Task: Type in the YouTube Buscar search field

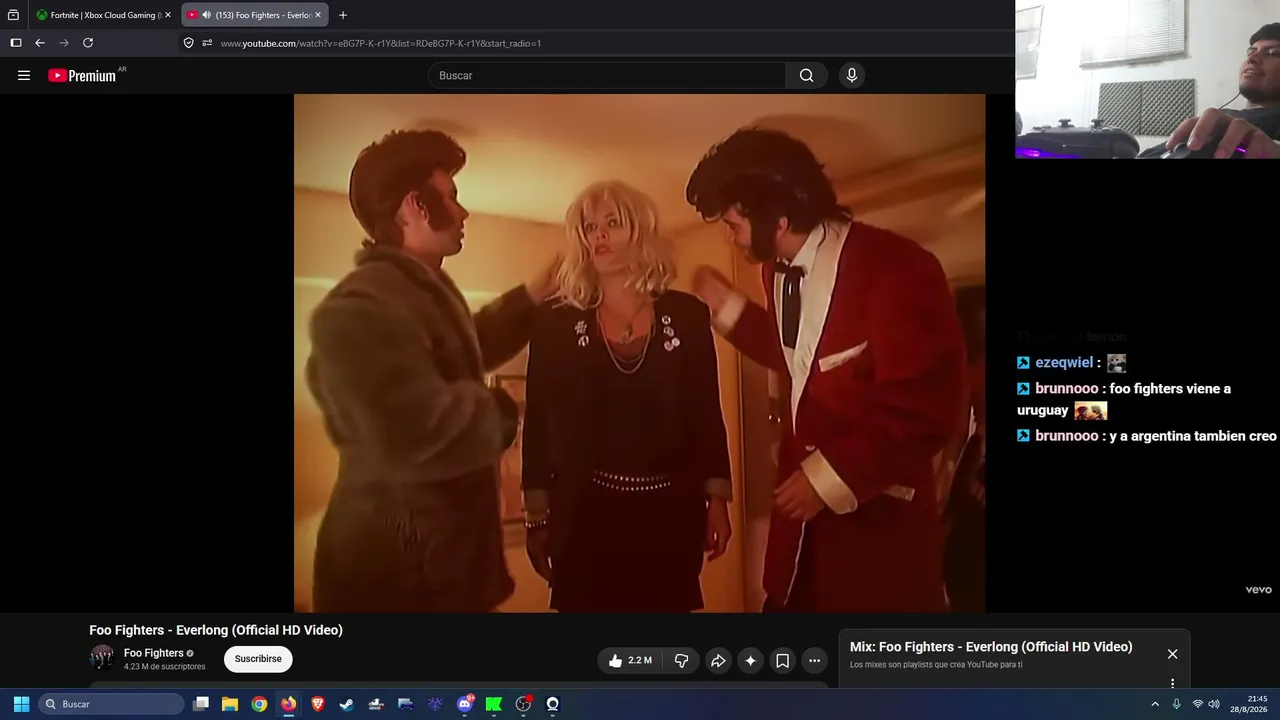Action: pyautogui.click(x=607, y=75)
